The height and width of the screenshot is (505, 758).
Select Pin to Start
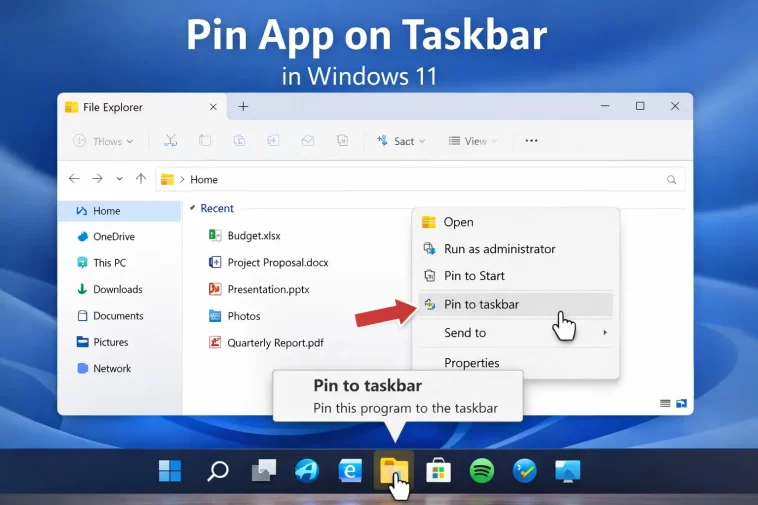tap(516, 275)
